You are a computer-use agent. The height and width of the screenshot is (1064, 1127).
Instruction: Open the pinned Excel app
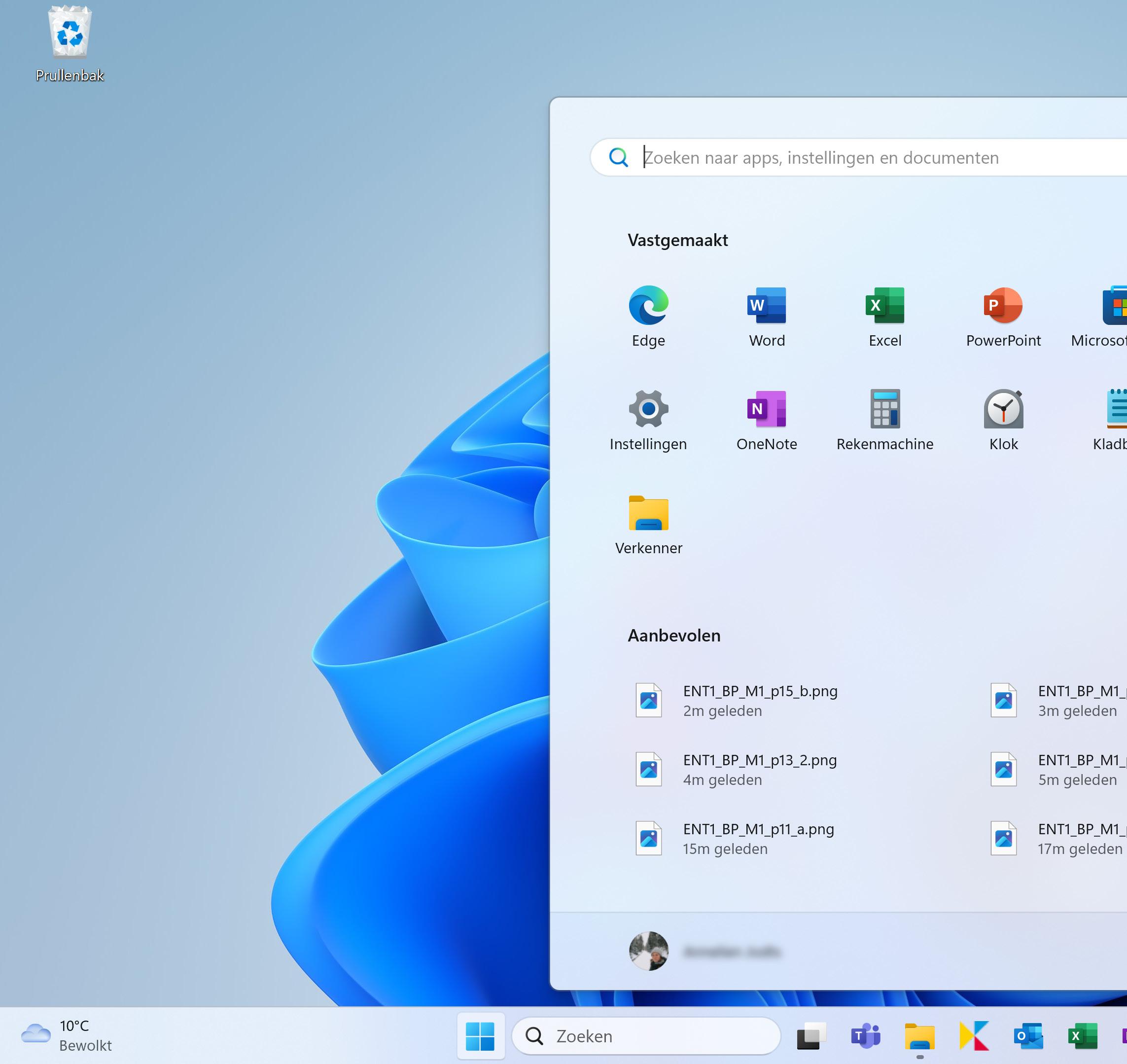click(x=884, y=306)
